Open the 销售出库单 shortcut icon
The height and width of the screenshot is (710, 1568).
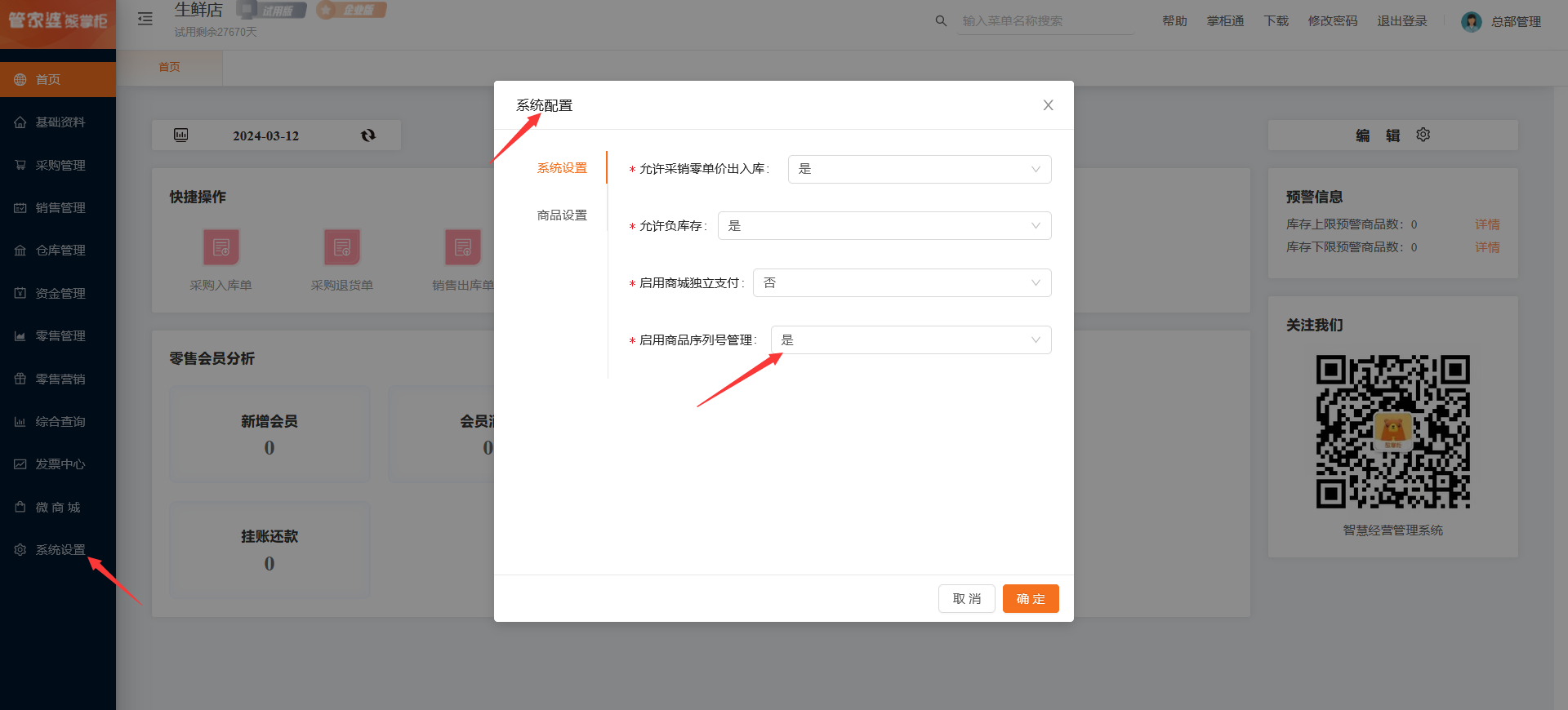[x=463, y=247]
